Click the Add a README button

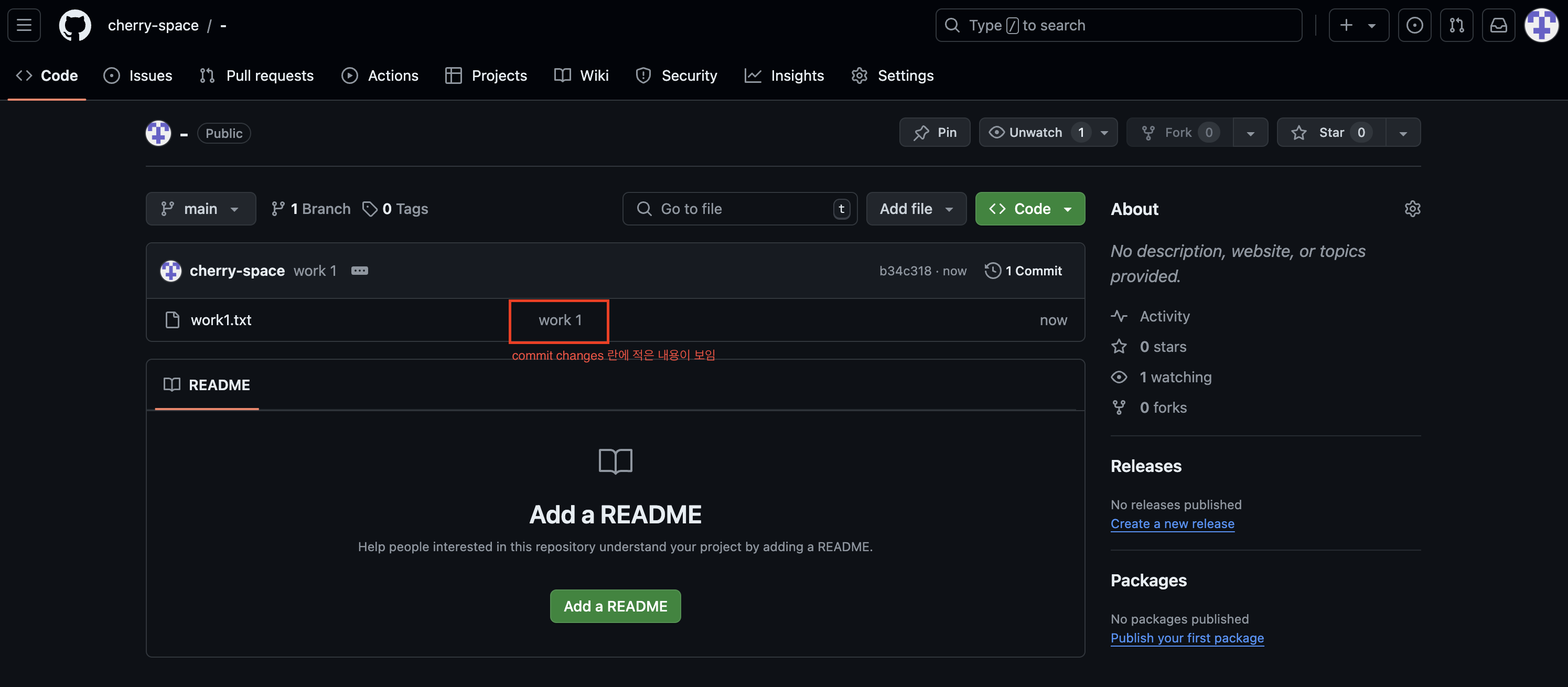pos(615,606)
